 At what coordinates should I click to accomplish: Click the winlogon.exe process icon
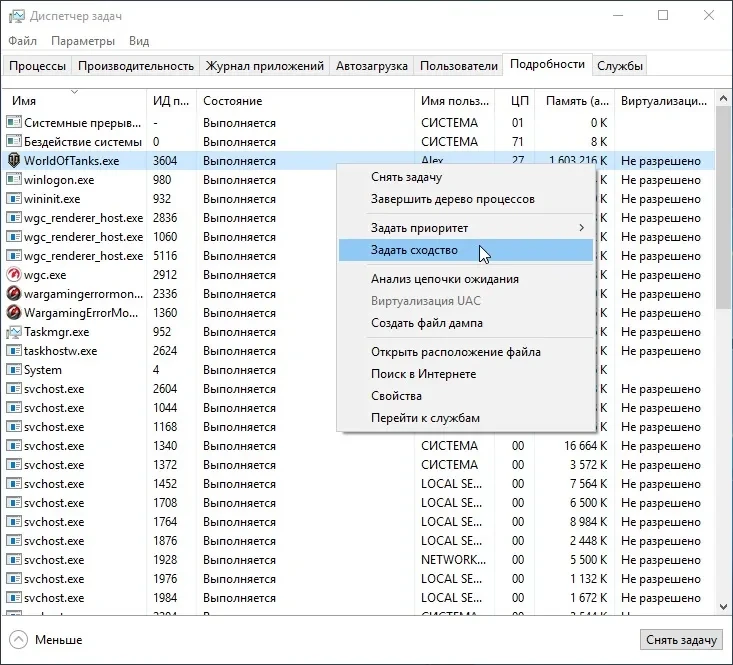point(14,180)
